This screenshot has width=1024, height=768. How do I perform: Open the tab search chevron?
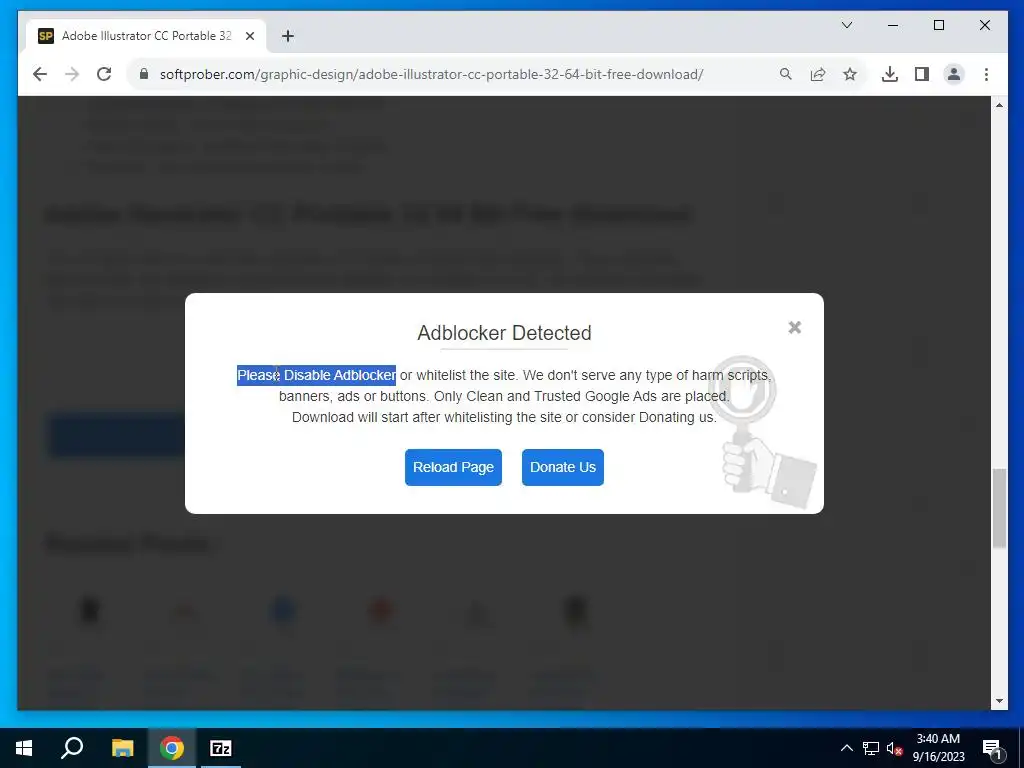click(x=846, y=25)
